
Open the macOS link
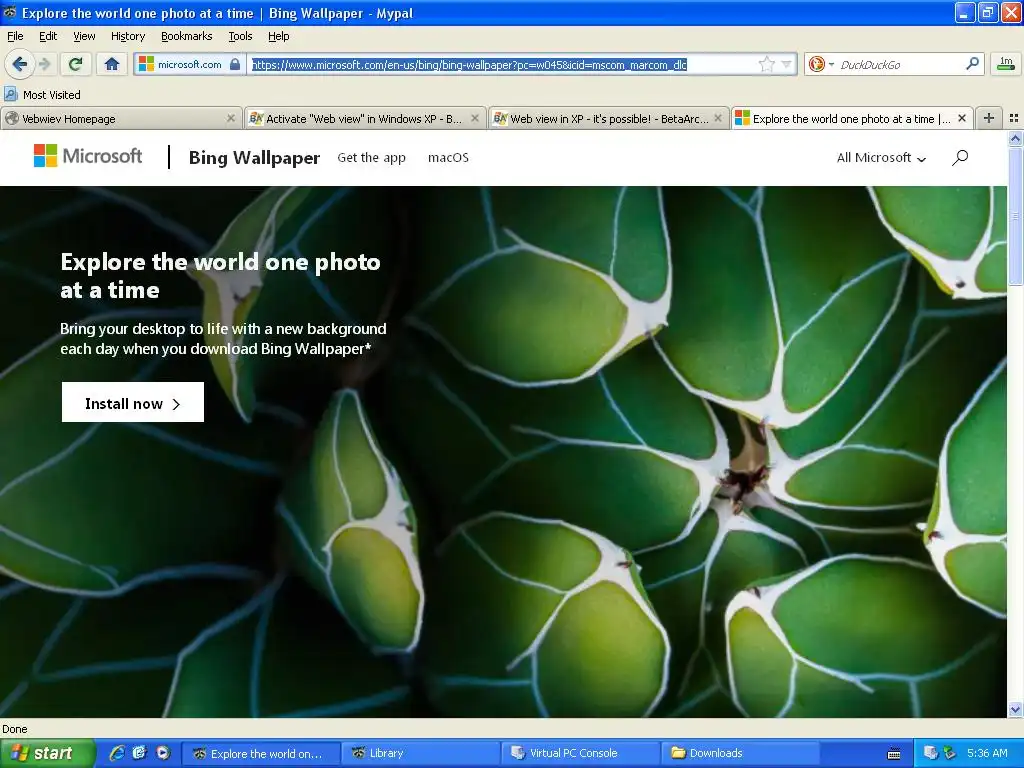(448, 157)
